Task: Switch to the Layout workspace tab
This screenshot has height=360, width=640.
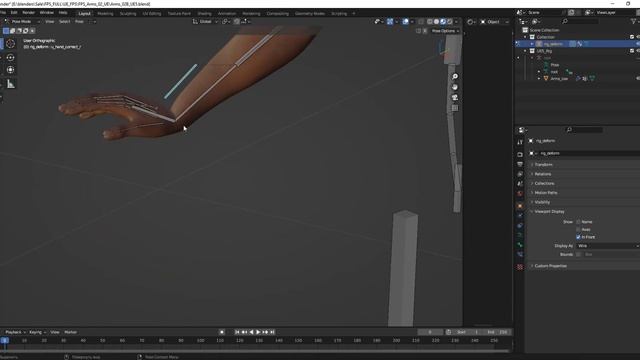Action: point(84,13)
